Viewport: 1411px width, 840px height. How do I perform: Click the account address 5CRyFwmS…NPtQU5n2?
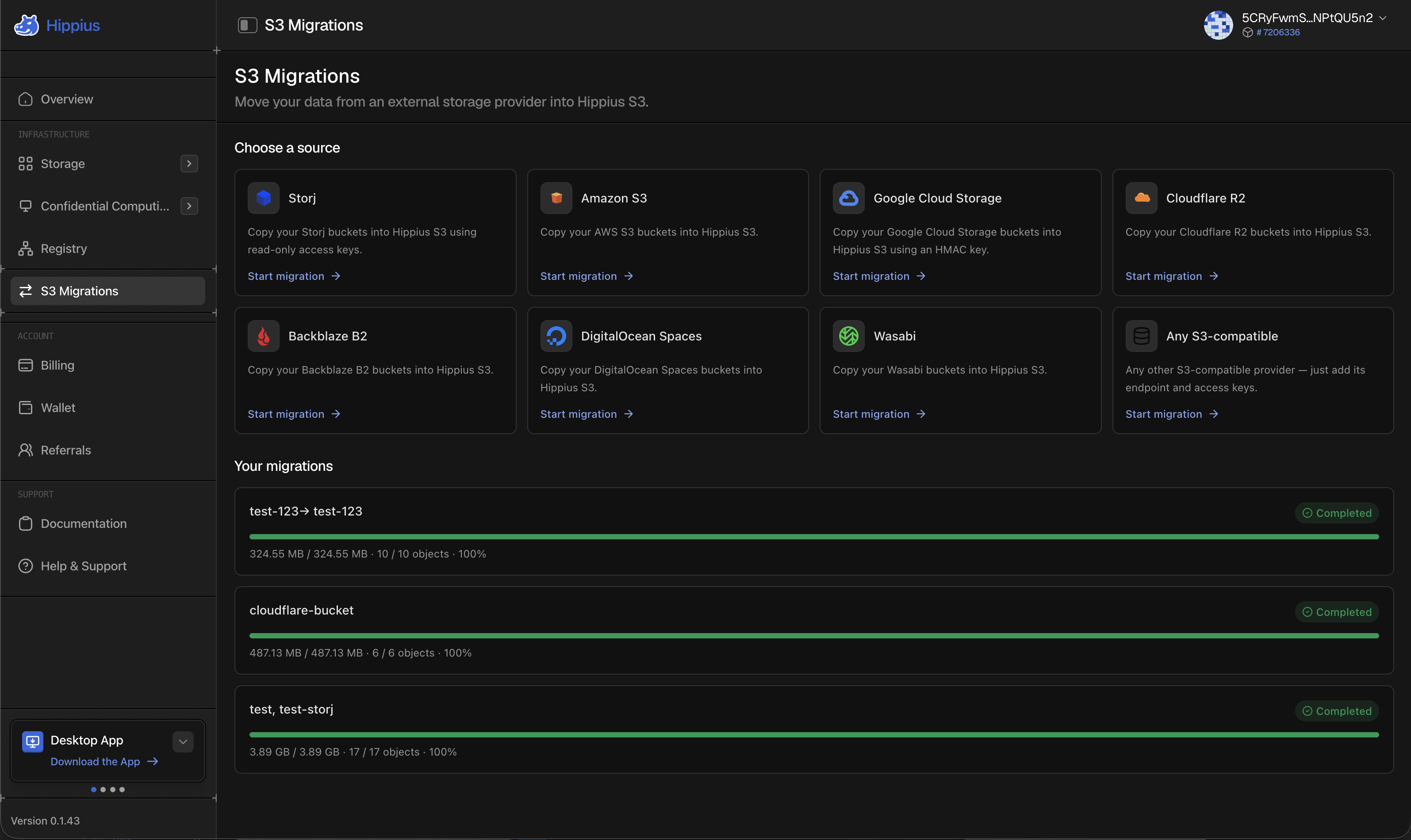click(1307, 18)
